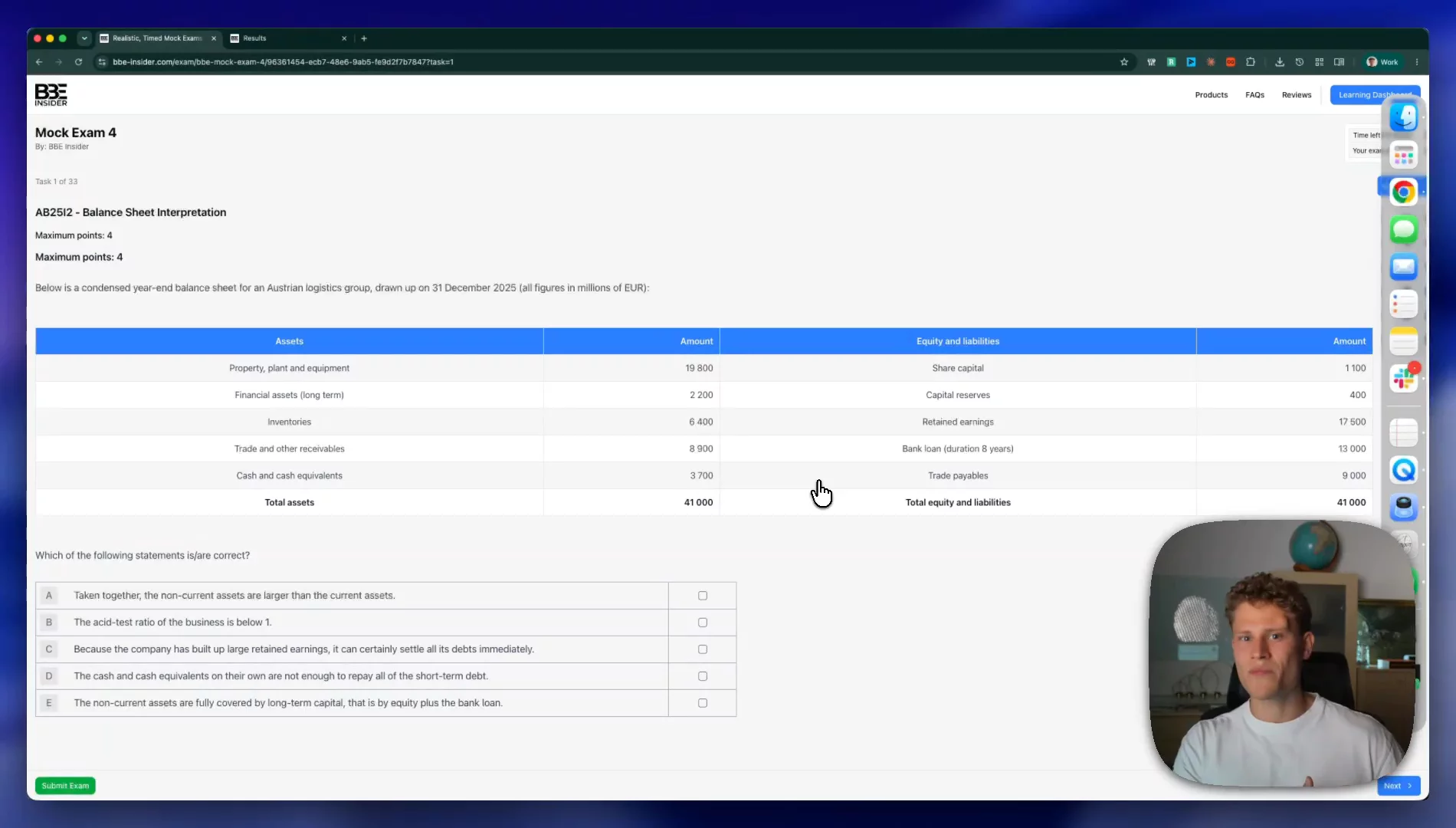Tick checkbox for statement B acid-test ratio
Image resolution: width=1456 pixels, height=828 pixels.
(x=702, y=623)
